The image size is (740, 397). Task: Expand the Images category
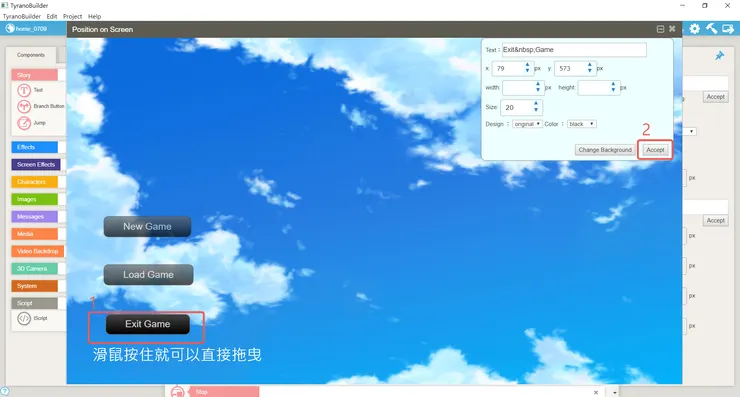(34, 199)
